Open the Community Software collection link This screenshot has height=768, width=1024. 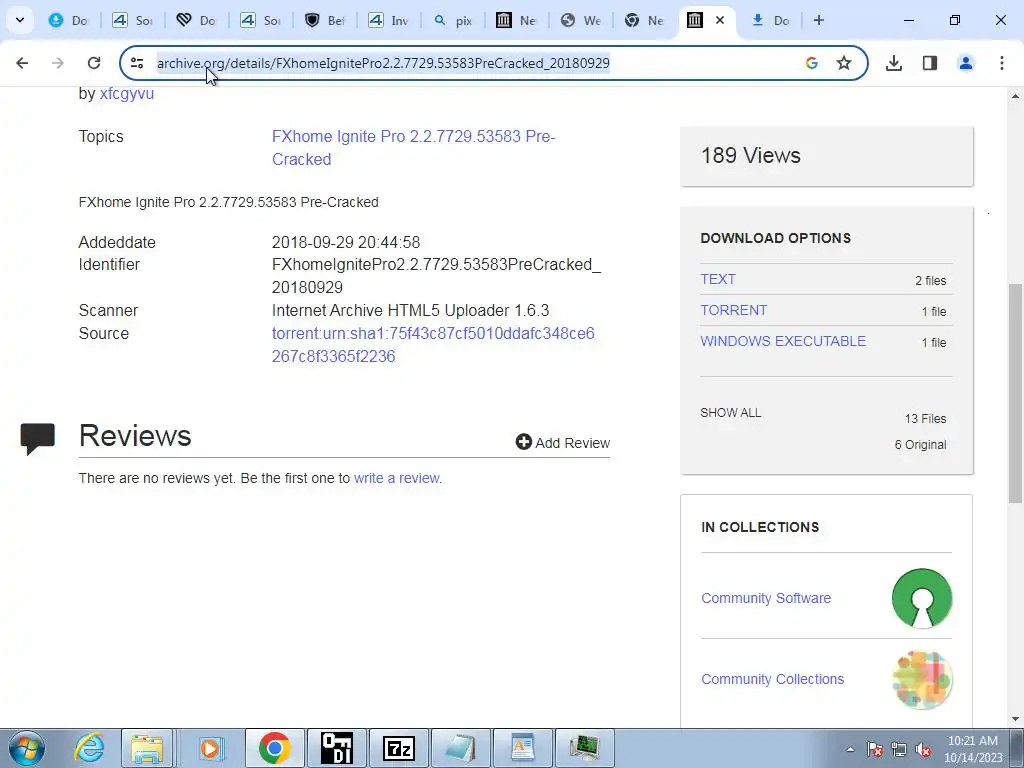[766, 598]
